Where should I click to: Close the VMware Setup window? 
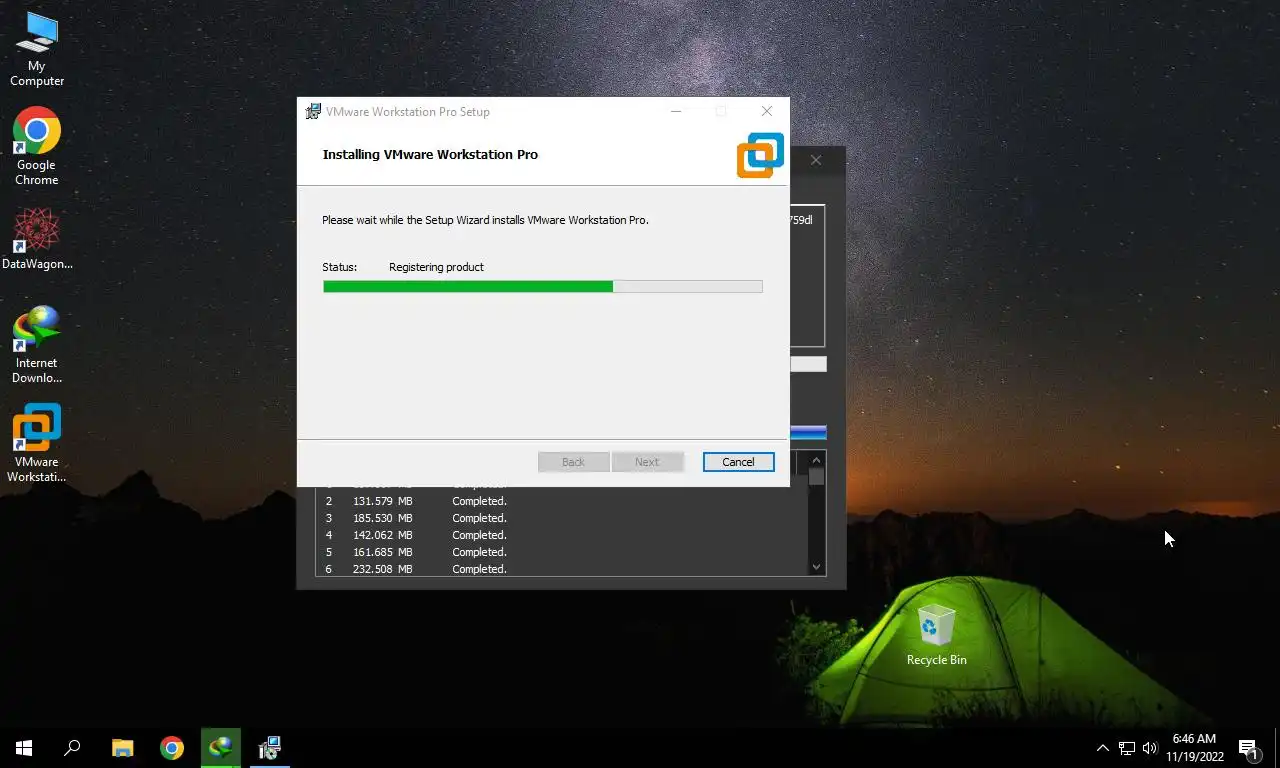pyautogui.click(x=766, y=111)
